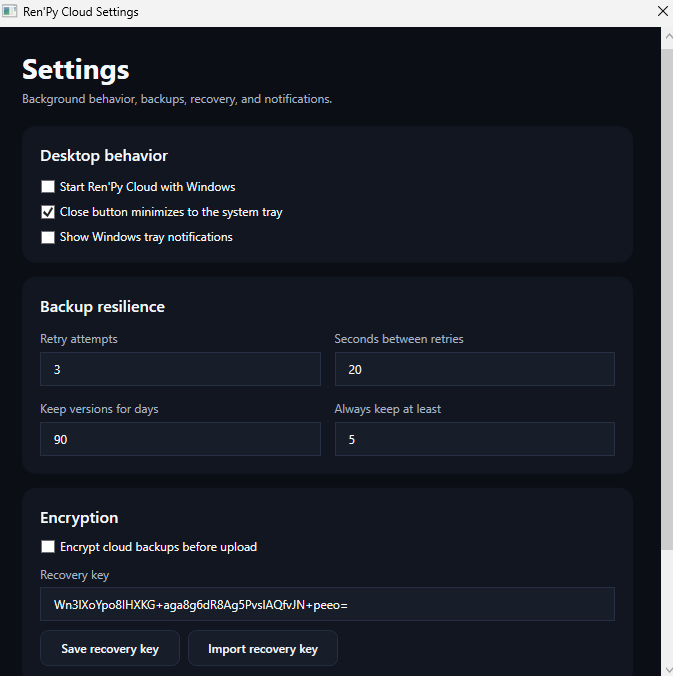Image resolution: width=673 pixels, height=676 pixels.
Task: Click the Ren'Py Cloud title bar app icon
Action: tap(9, 11)
